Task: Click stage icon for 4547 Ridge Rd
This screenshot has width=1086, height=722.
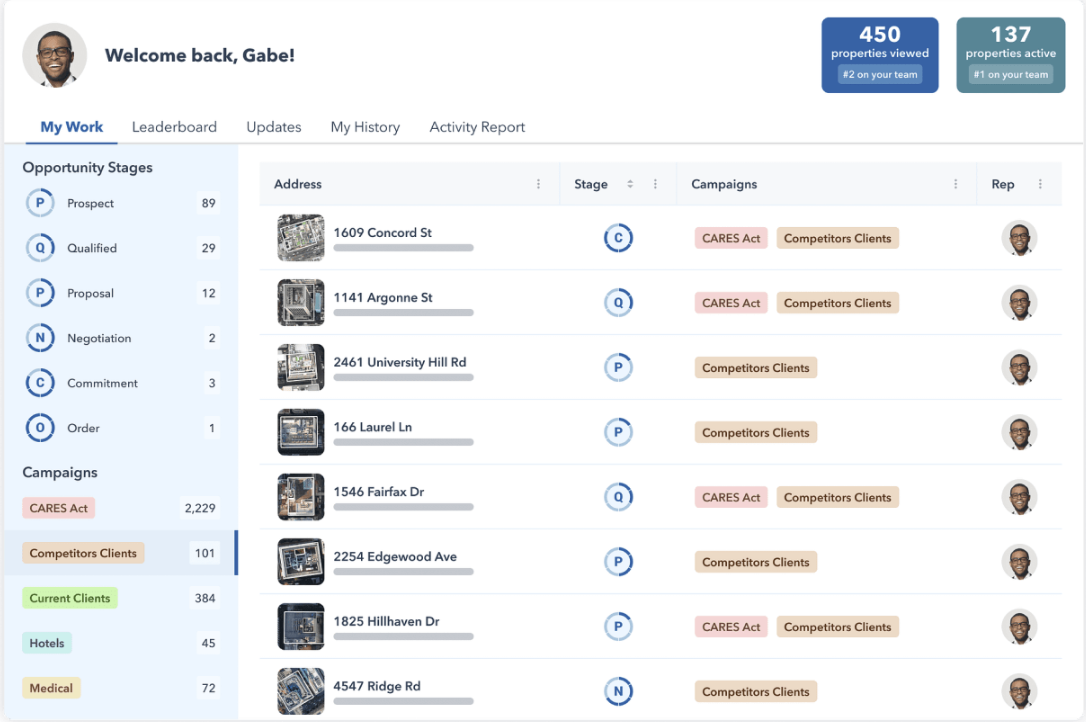Action: 618,691
